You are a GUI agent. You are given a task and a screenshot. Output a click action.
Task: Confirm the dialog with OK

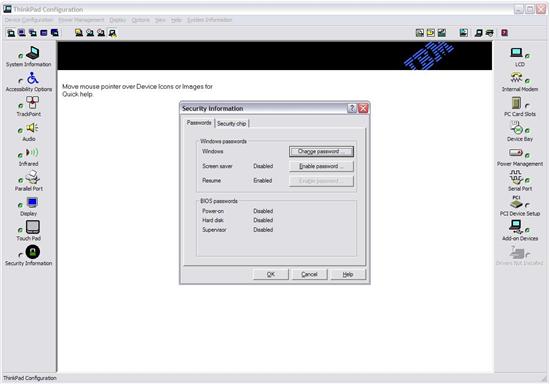(270, 274)
